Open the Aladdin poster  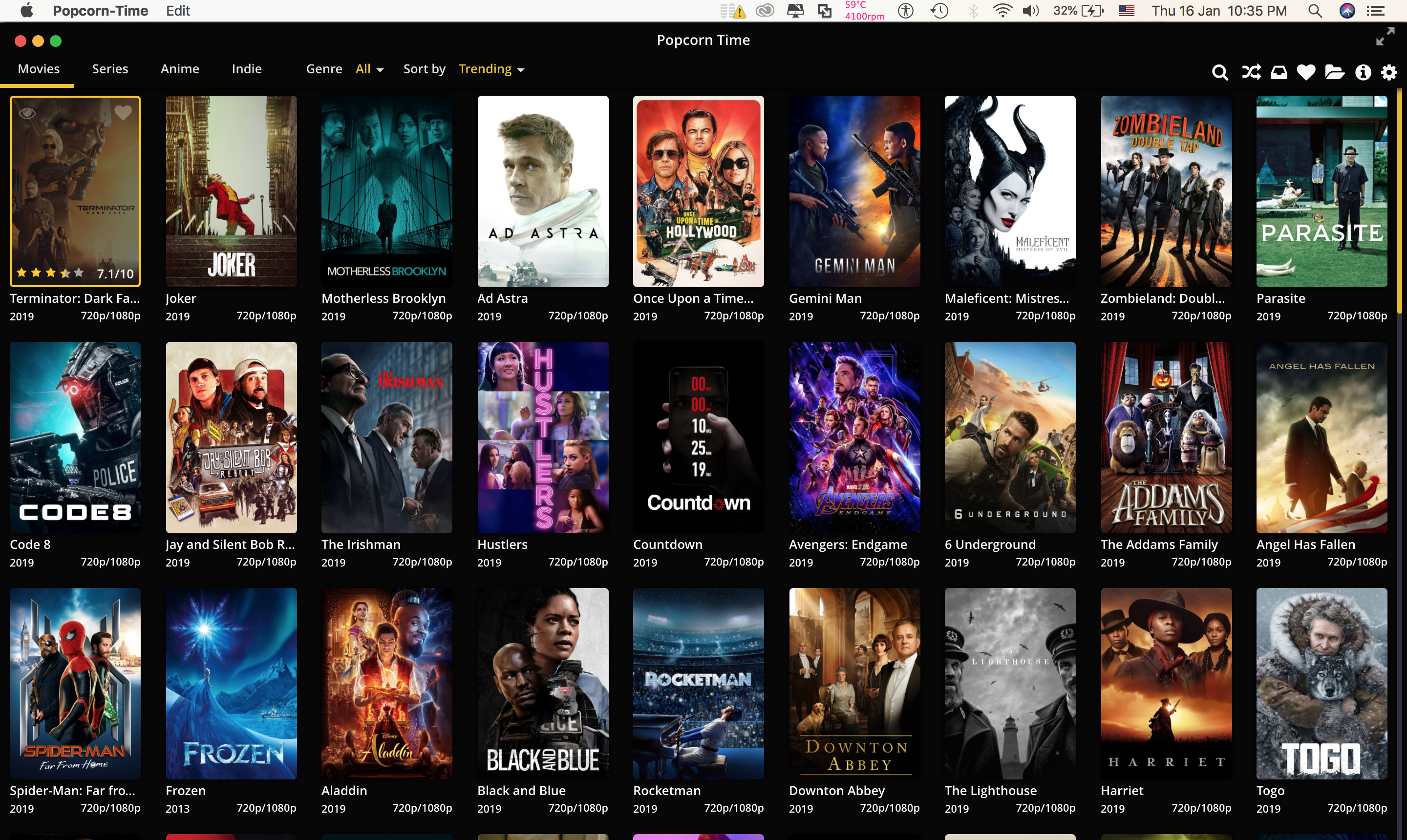tap(387, 684)
